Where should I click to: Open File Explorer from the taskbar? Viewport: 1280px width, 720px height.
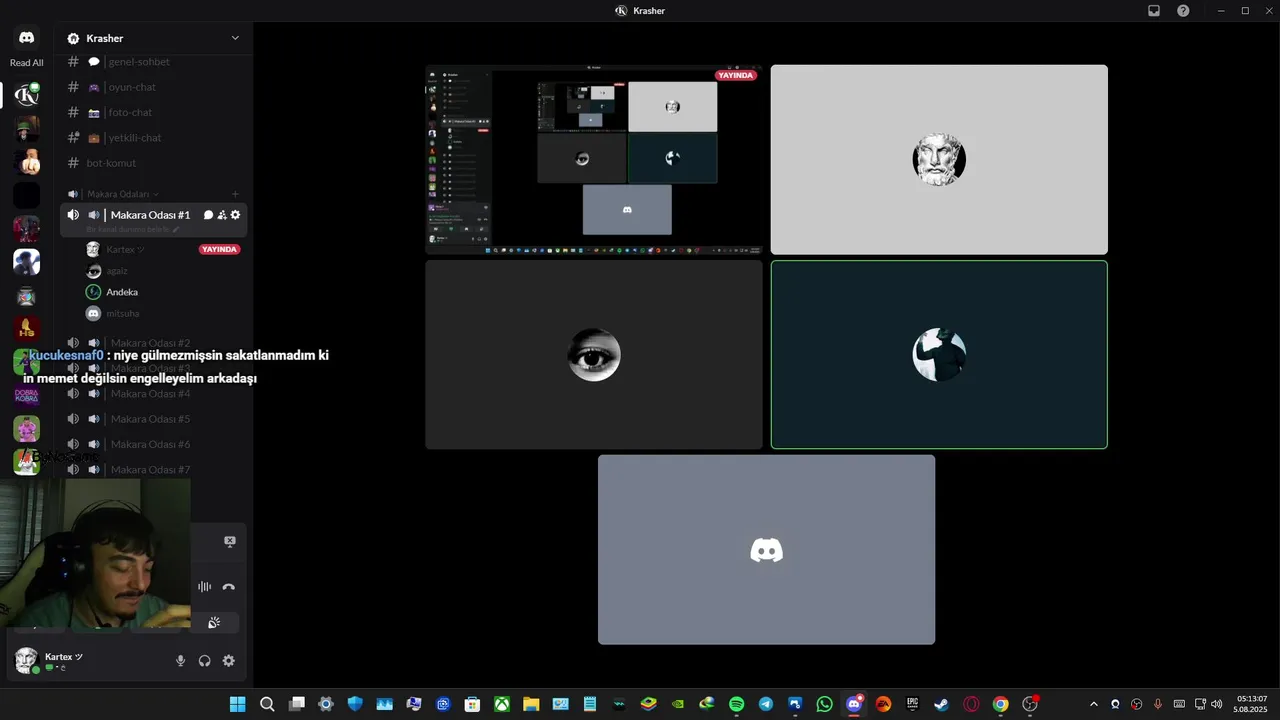(531, 704)
